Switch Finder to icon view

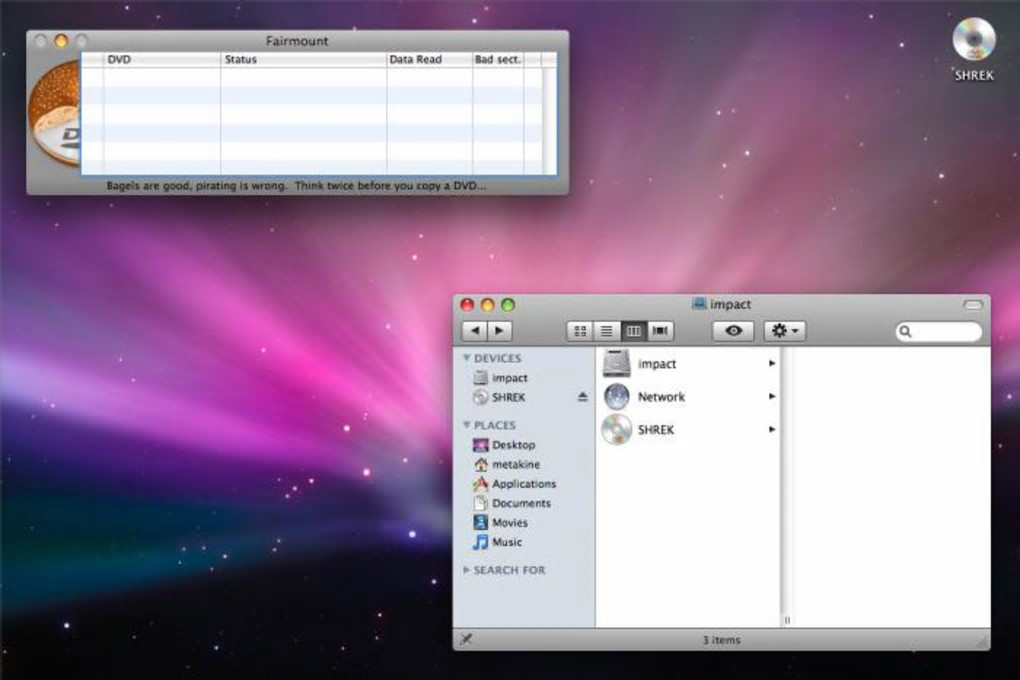tap(580, 331)
